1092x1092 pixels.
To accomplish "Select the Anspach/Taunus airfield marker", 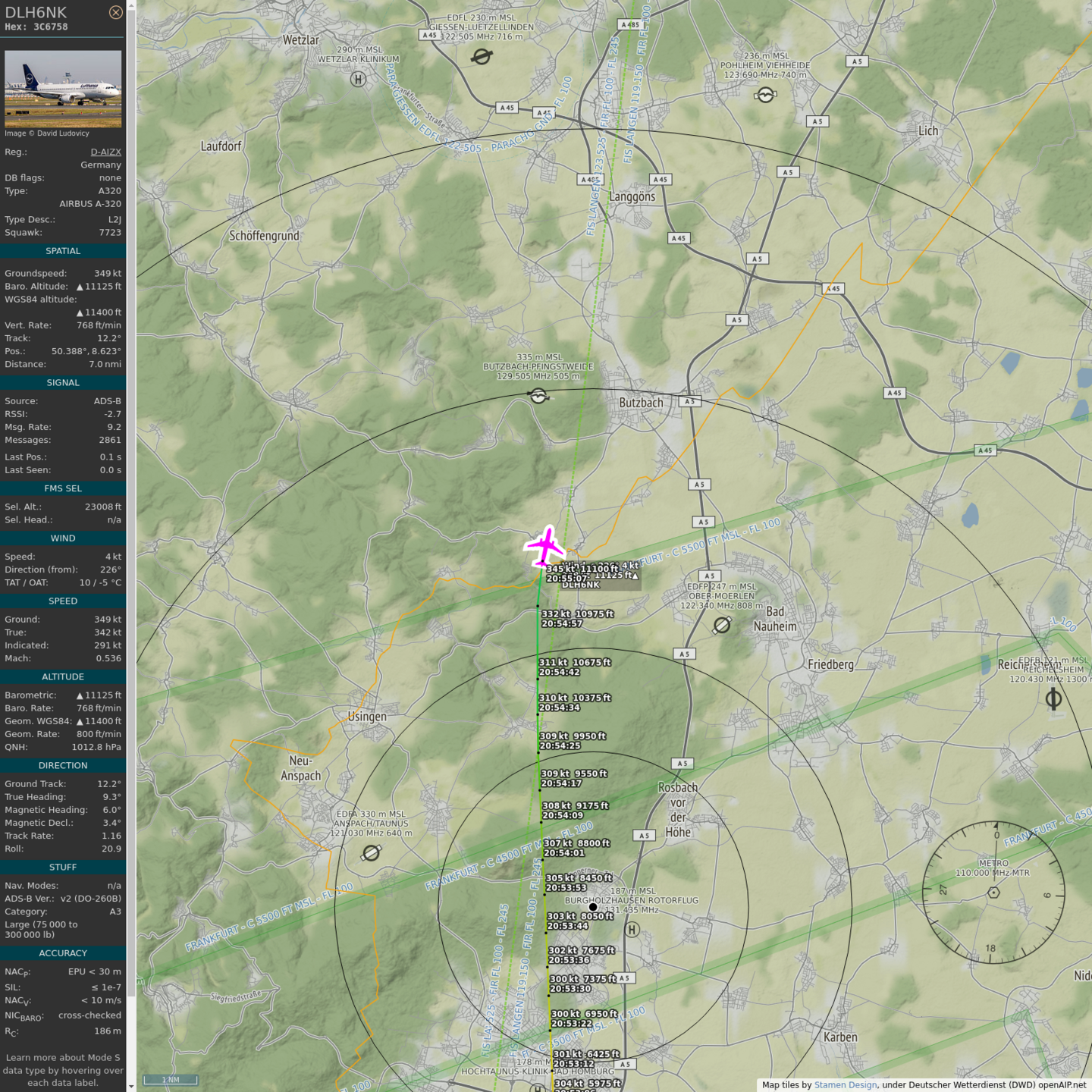I will click(371, 853).
